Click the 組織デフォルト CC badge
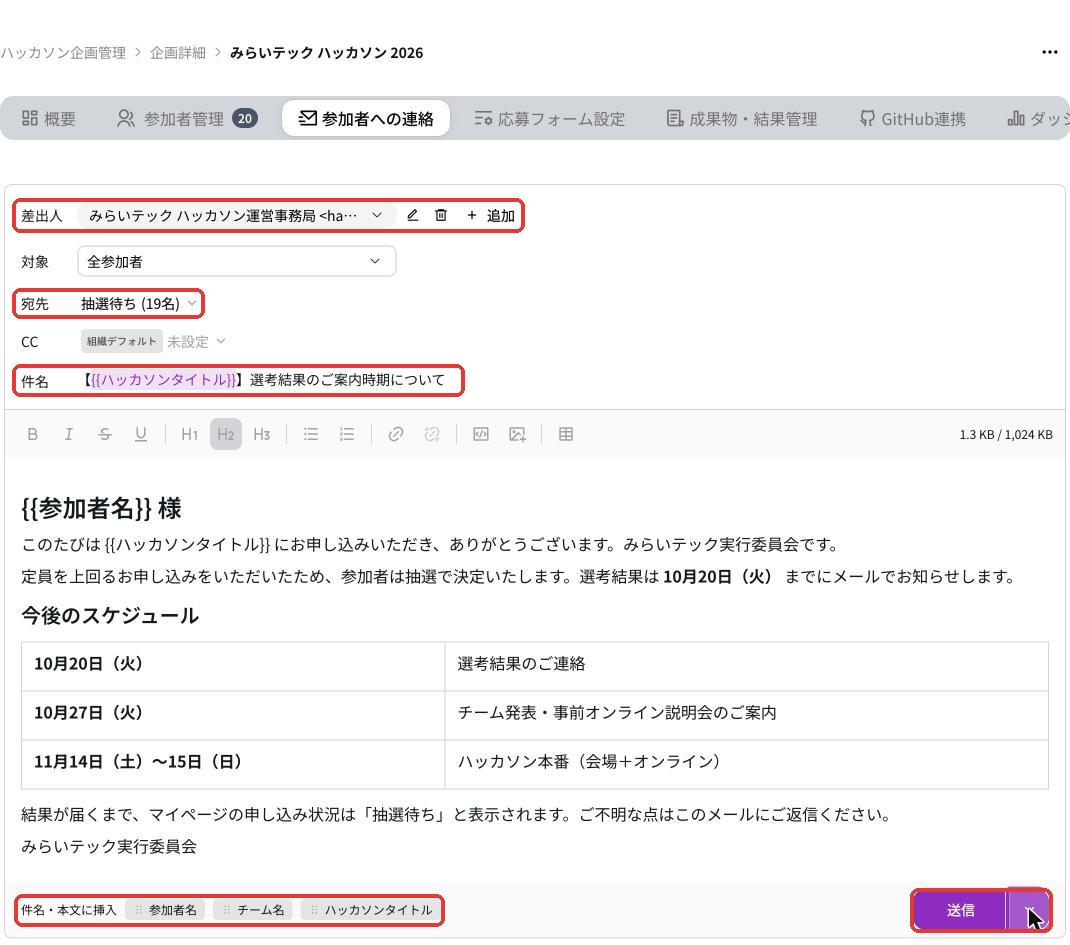 tap(121, 342)
